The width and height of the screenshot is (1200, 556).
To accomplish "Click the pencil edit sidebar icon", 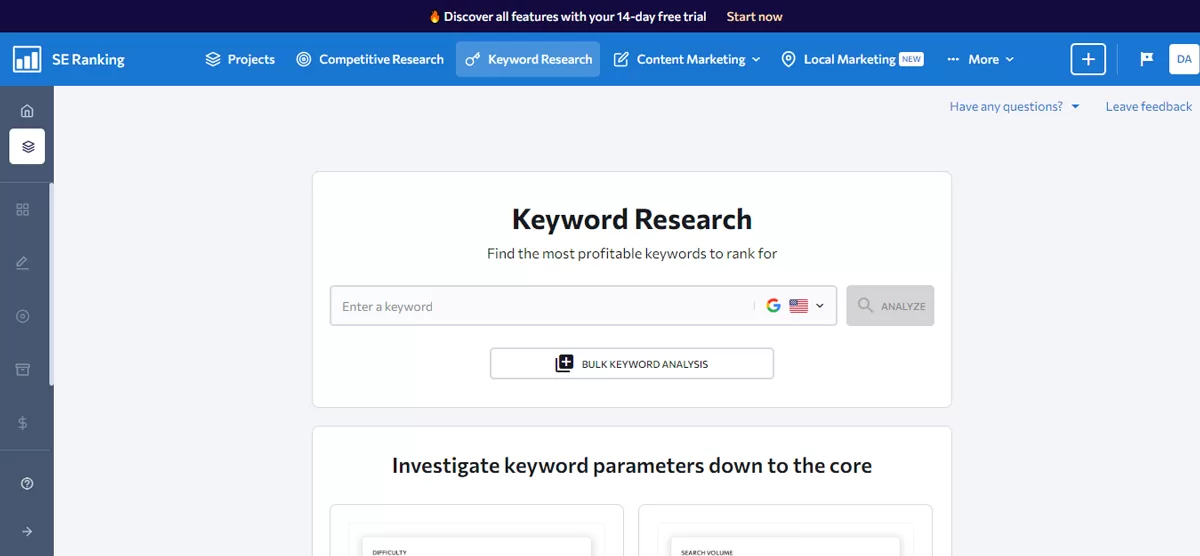I will pos(23,263).
